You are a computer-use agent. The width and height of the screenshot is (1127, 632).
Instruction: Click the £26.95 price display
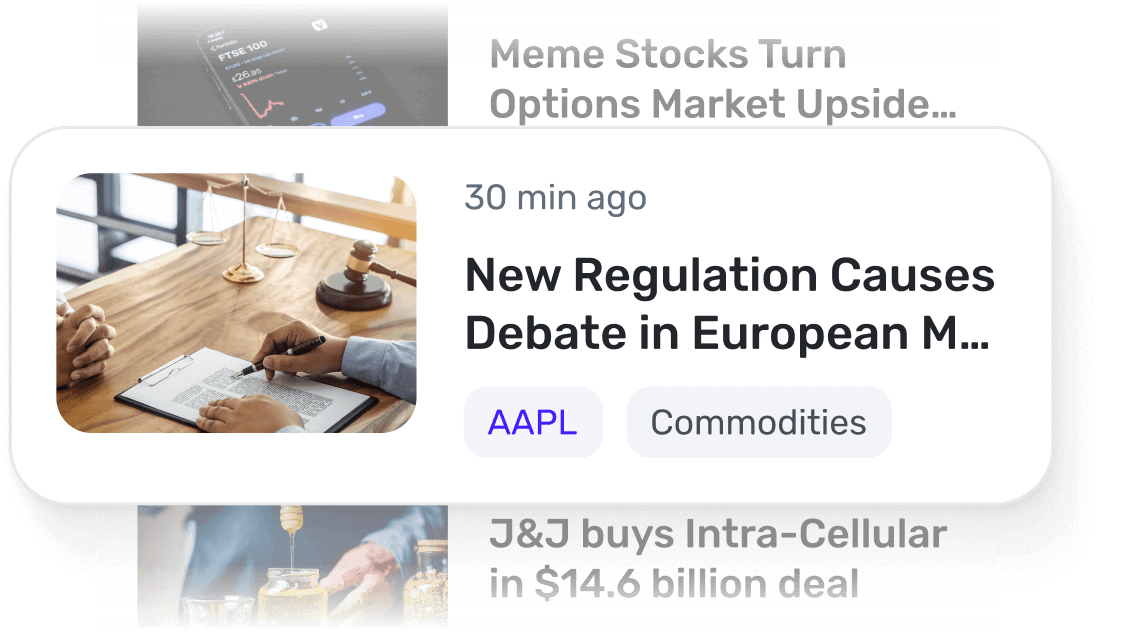pos(244,74)
